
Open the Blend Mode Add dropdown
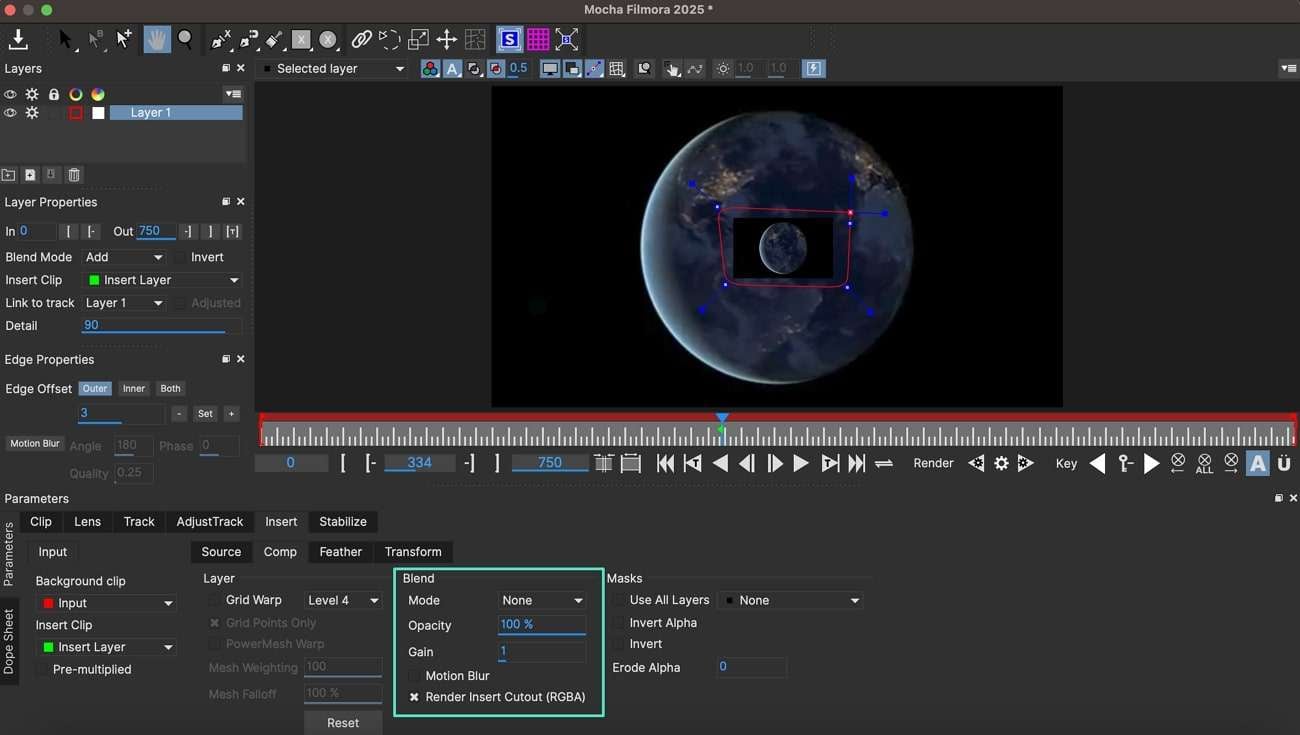(124, 257)
